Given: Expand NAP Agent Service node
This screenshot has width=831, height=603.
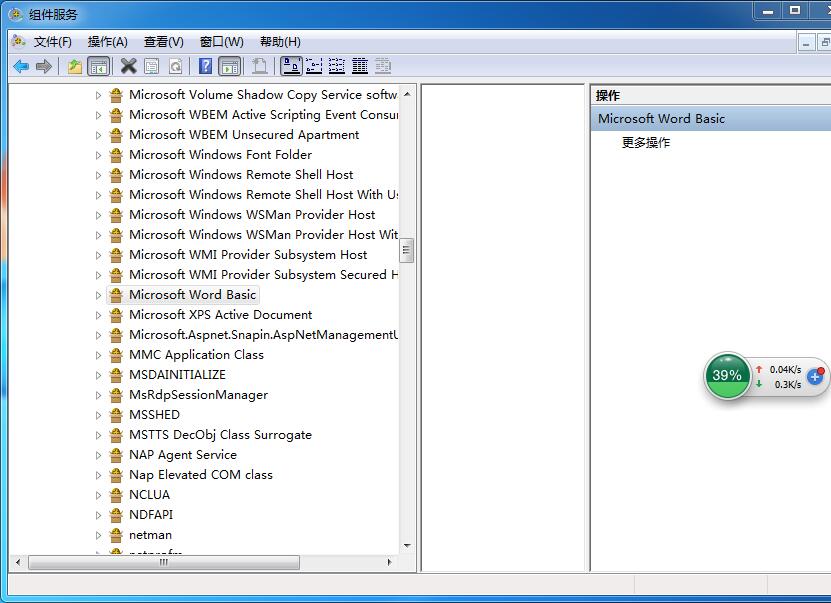Looking at the screenshot, I should coord(98,455).
